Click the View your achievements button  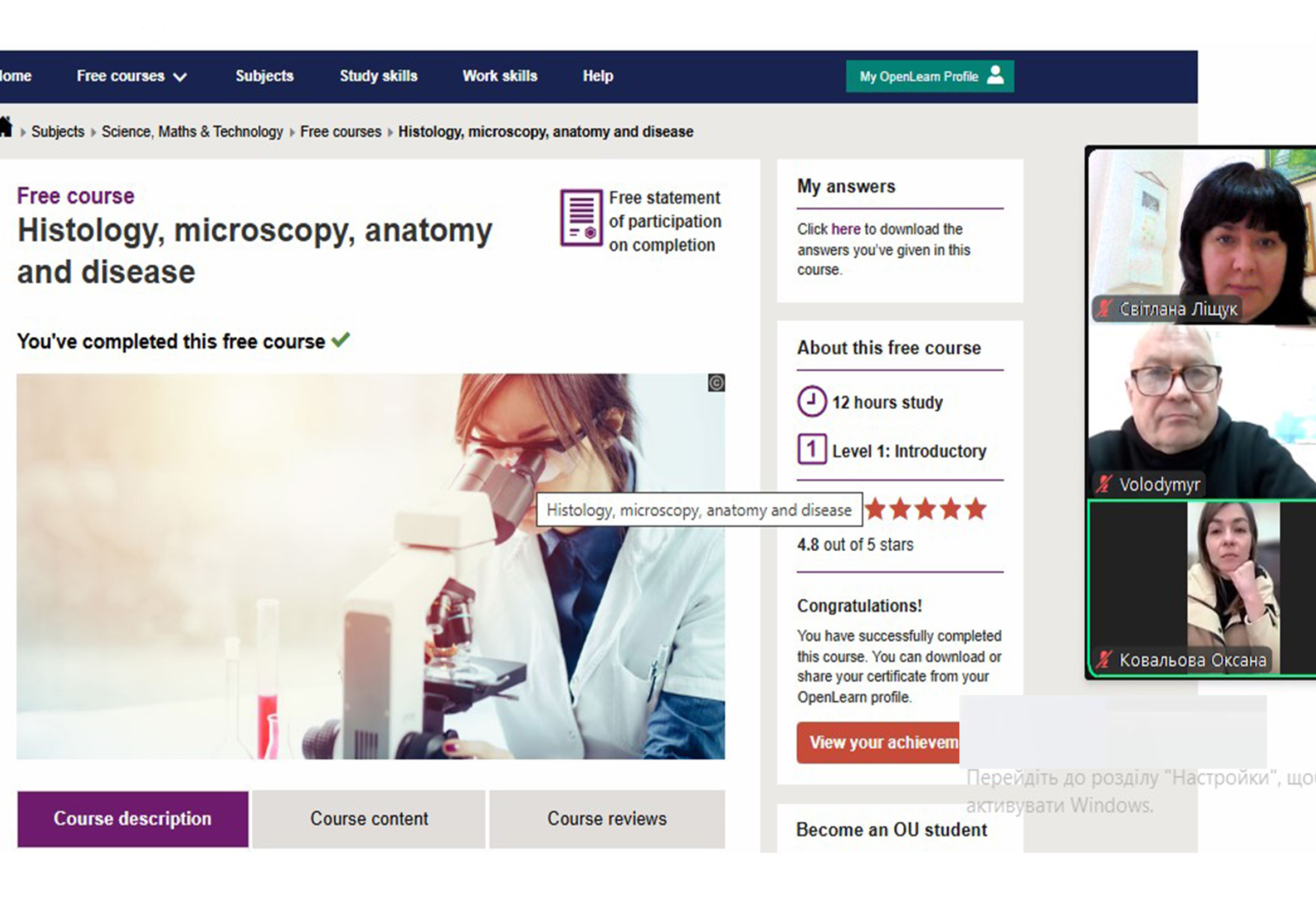coord(878,743)
